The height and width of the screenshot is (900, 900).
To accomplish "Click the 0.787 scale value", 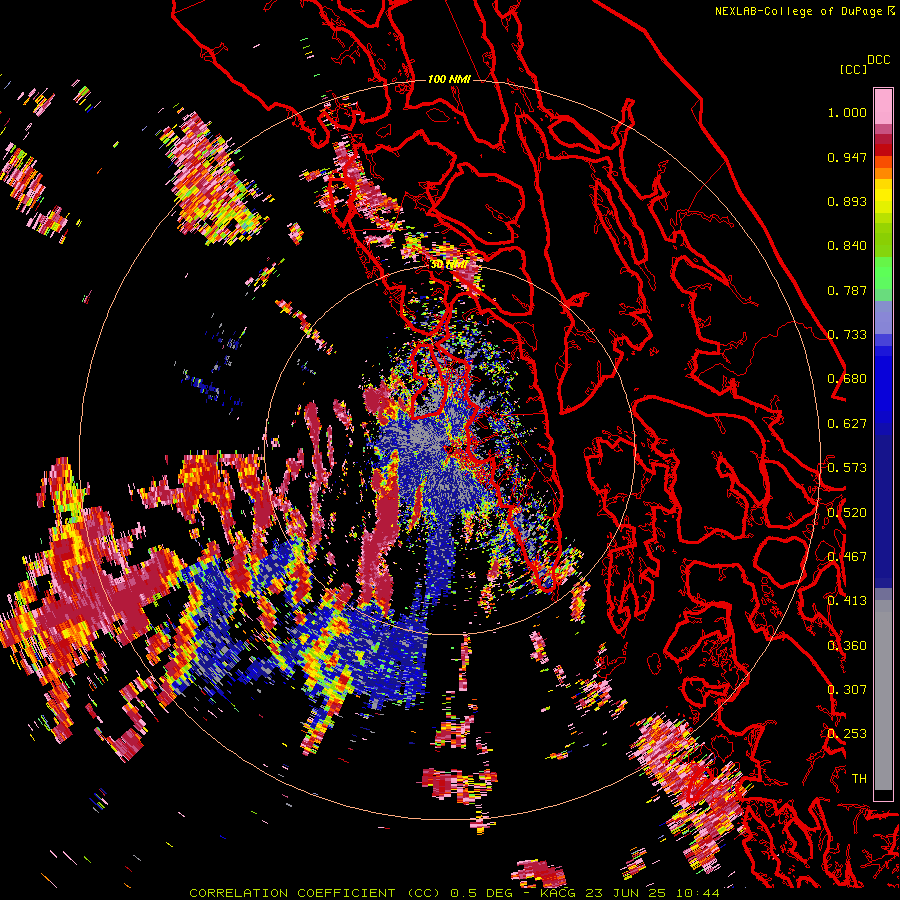I will 847,290.
